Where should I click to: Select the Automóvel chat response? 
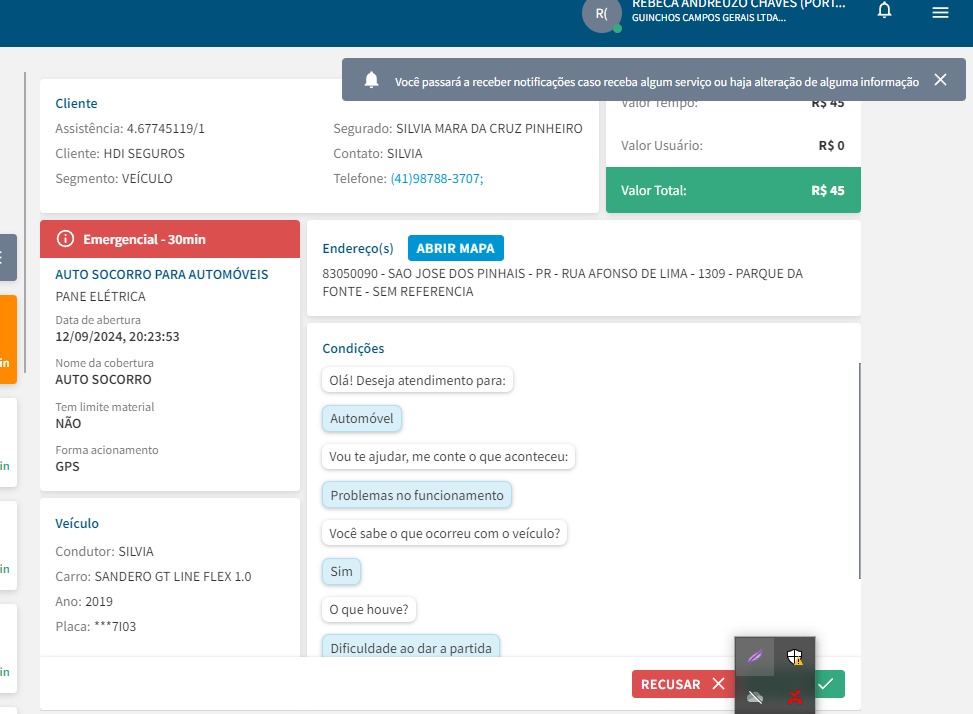pos(362,419)
